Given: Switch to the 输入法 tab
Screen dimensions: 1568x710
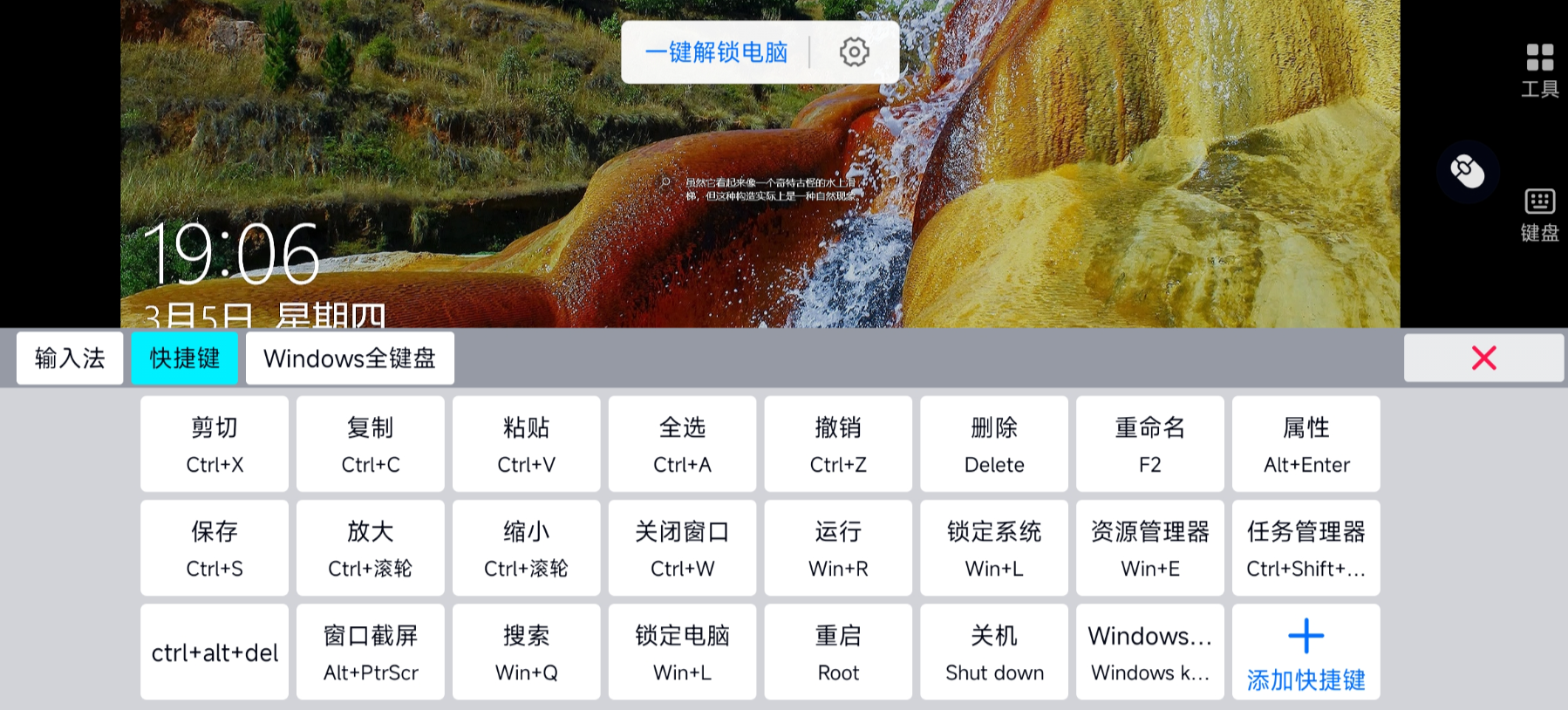Looking at the screenshot, I should point(70,358).
